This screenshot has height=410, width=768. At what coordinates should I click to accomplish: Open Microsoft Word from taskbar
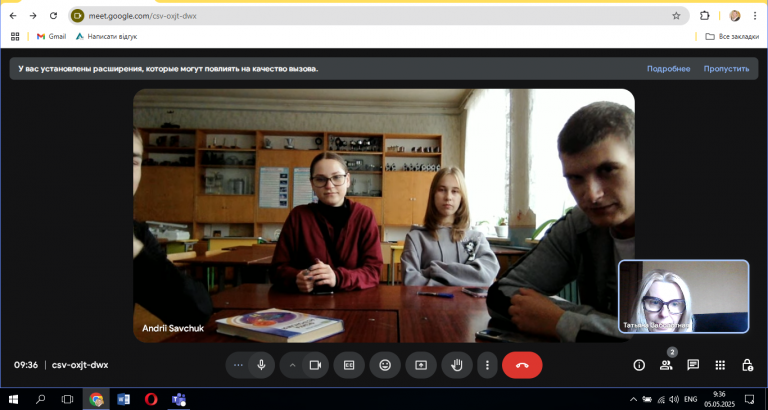point(123,399)
